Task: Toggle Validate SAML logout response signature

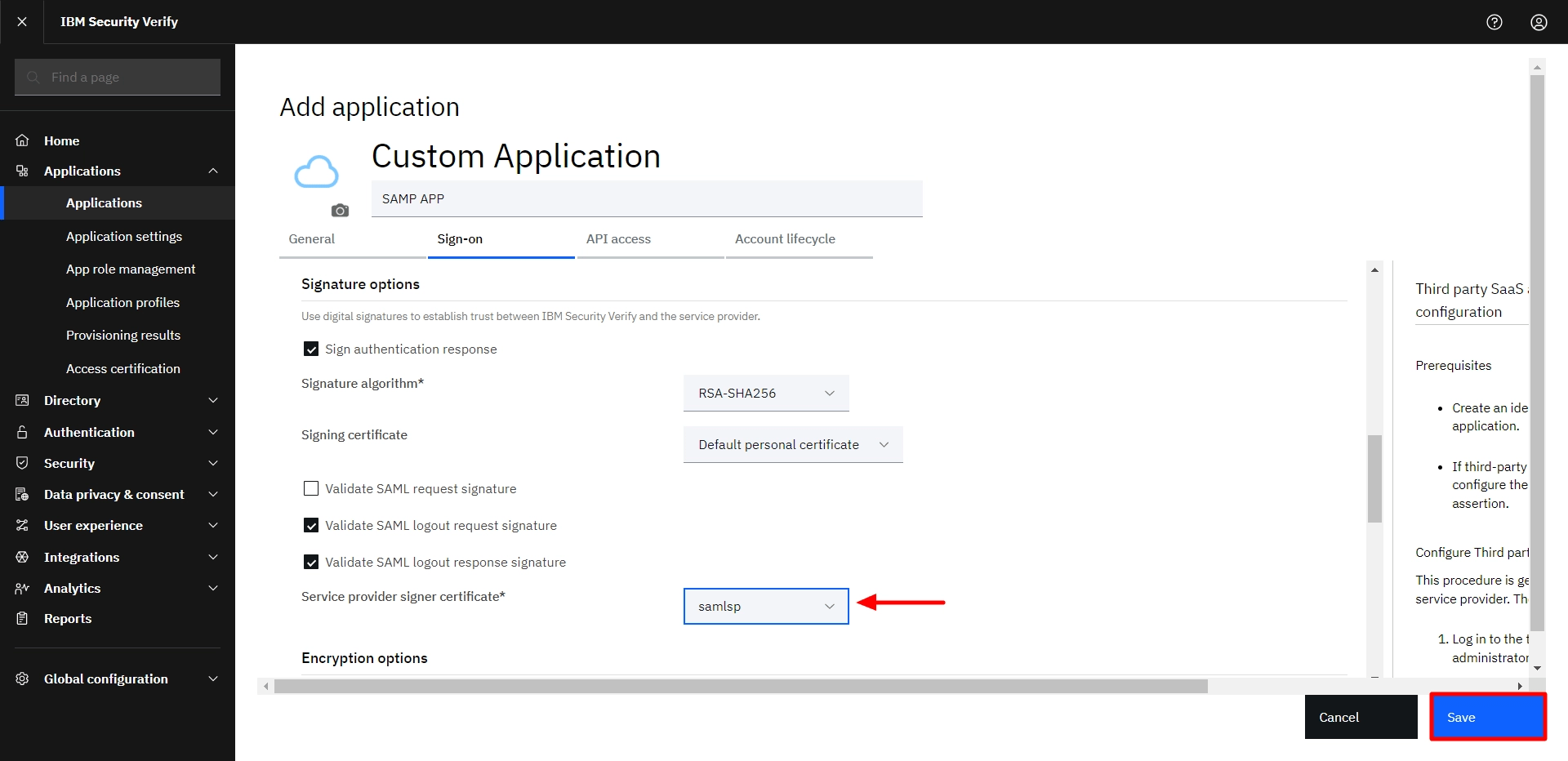Action: pos(311,562)
